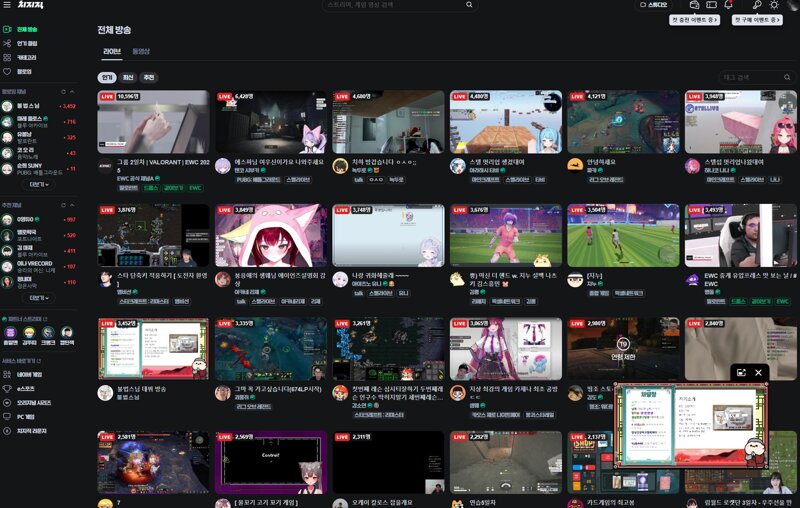Close the floating mini player
The height and width of the screenshot is (508, 800).
point(758,373)
